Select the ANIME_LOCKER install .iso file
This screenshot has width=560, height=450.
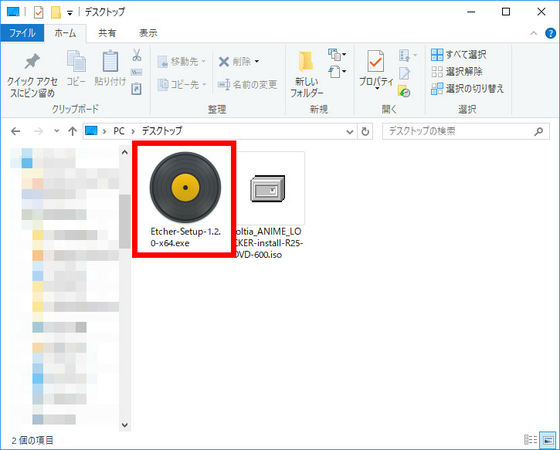pyautogui.click(x=269, y=206)
